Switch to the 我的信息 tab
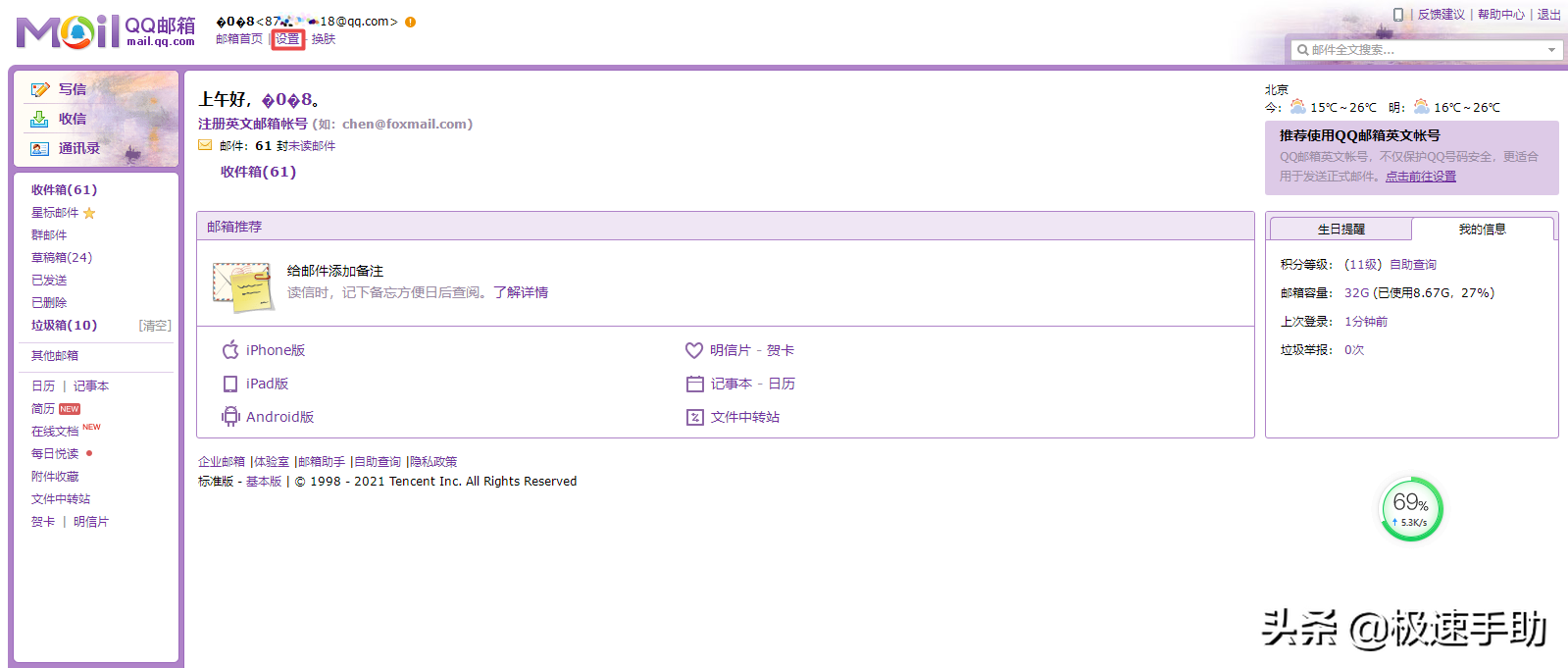Viewport: 1568px width, 668px height. coord(1482,229)
